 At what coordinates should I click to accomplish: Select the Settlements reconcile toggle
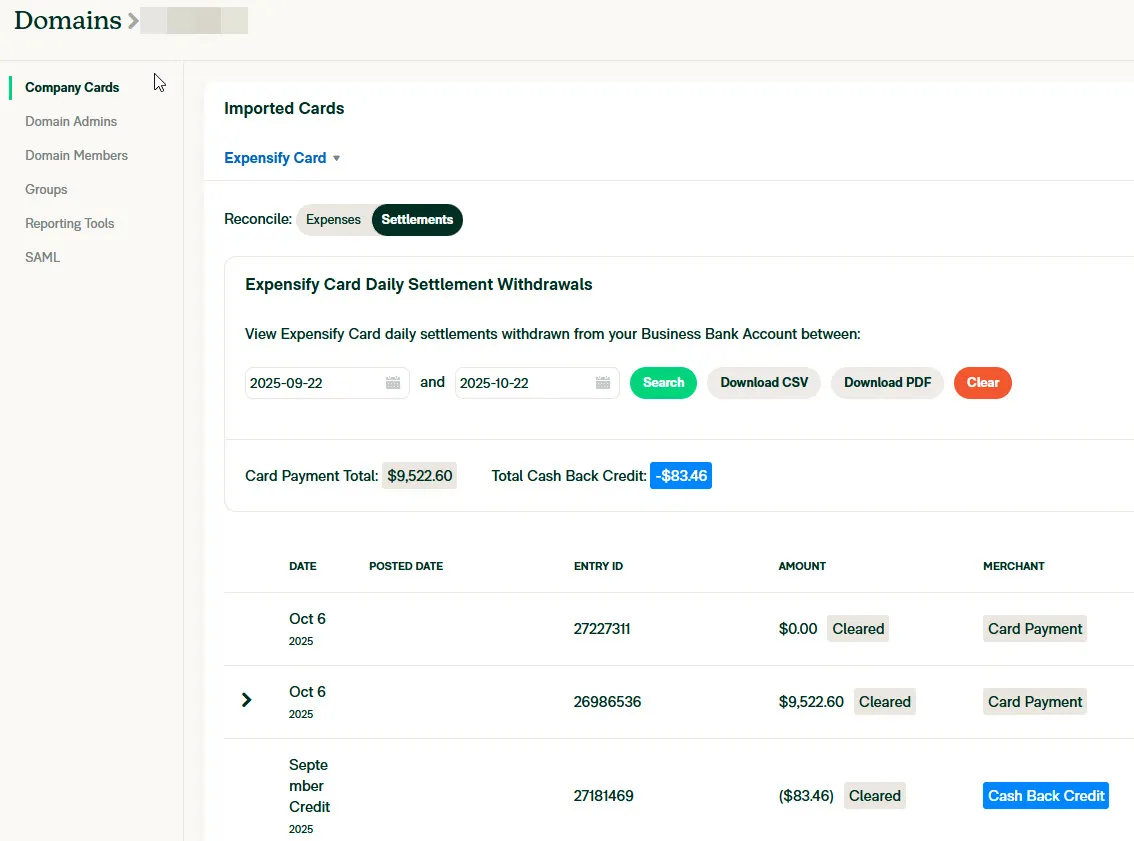(x=417, y=220)
